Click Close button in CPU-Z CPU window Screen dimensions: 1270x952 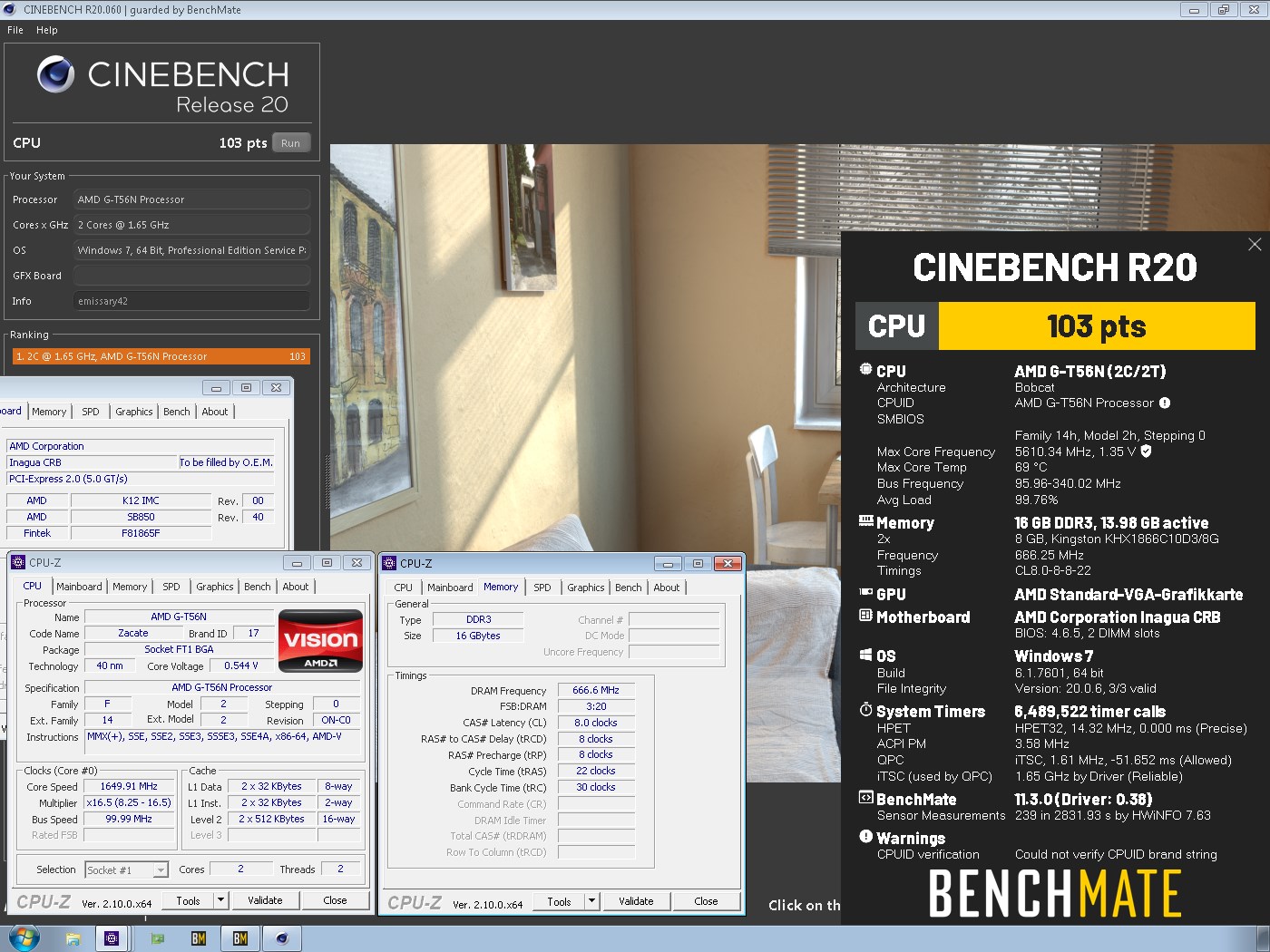pos(335,900)
